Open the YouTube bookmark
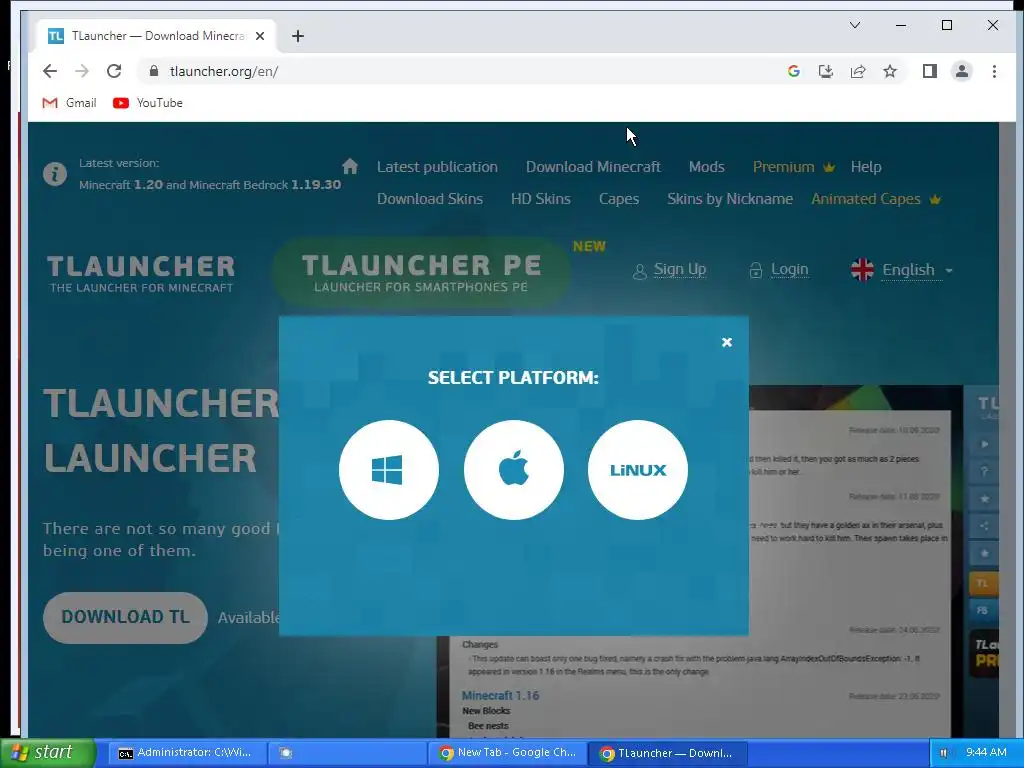This screenshot has width=1024, height=768. pos(148,103)
